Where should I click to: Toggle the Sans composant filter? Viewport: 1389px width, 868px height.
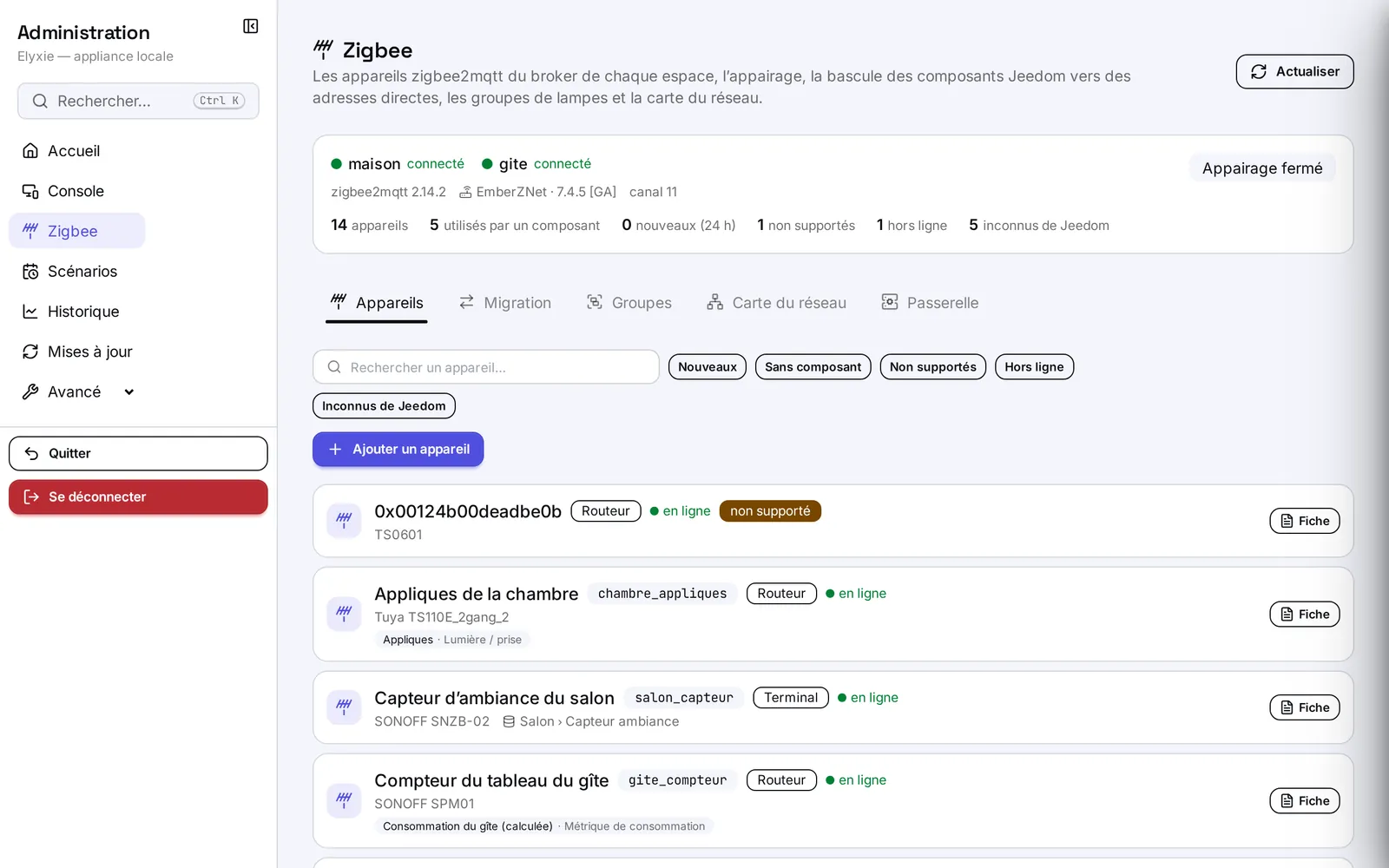(813, 367)
